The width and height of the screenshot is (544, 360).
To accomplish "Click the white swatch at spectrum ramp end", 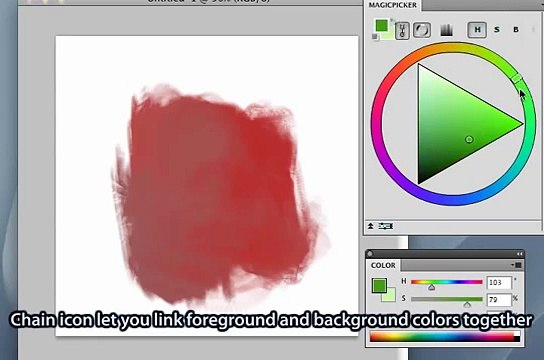I will tap(517, 334).
